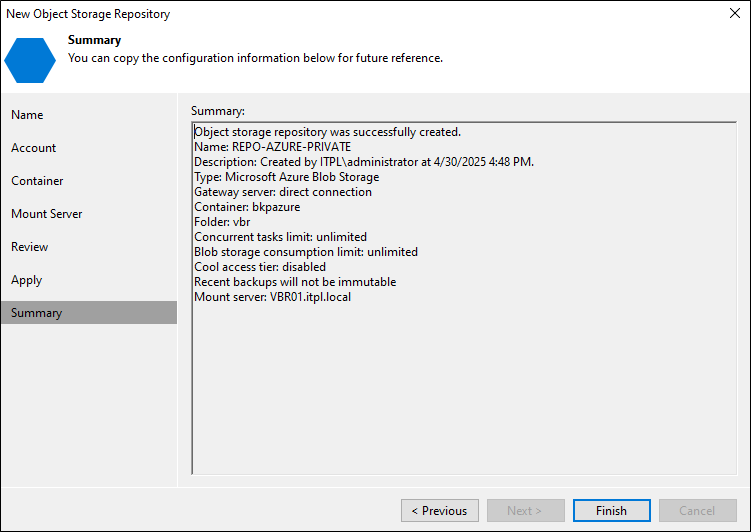This screenshot has height=532, width=751.
Task: Click the disabled Cancel button
Action: point(698,510)
